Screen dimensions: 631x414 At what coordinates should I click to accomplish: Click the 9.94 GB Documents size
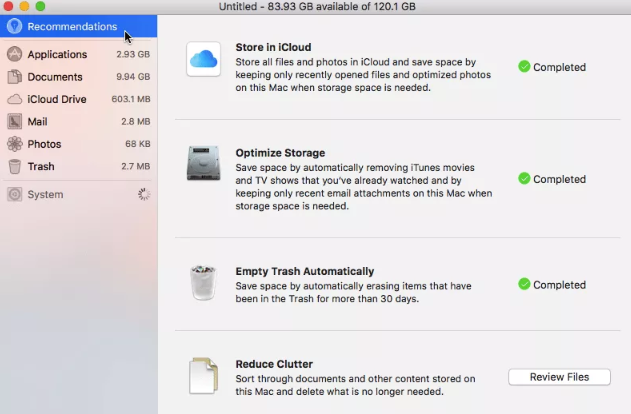pos(133,76)
